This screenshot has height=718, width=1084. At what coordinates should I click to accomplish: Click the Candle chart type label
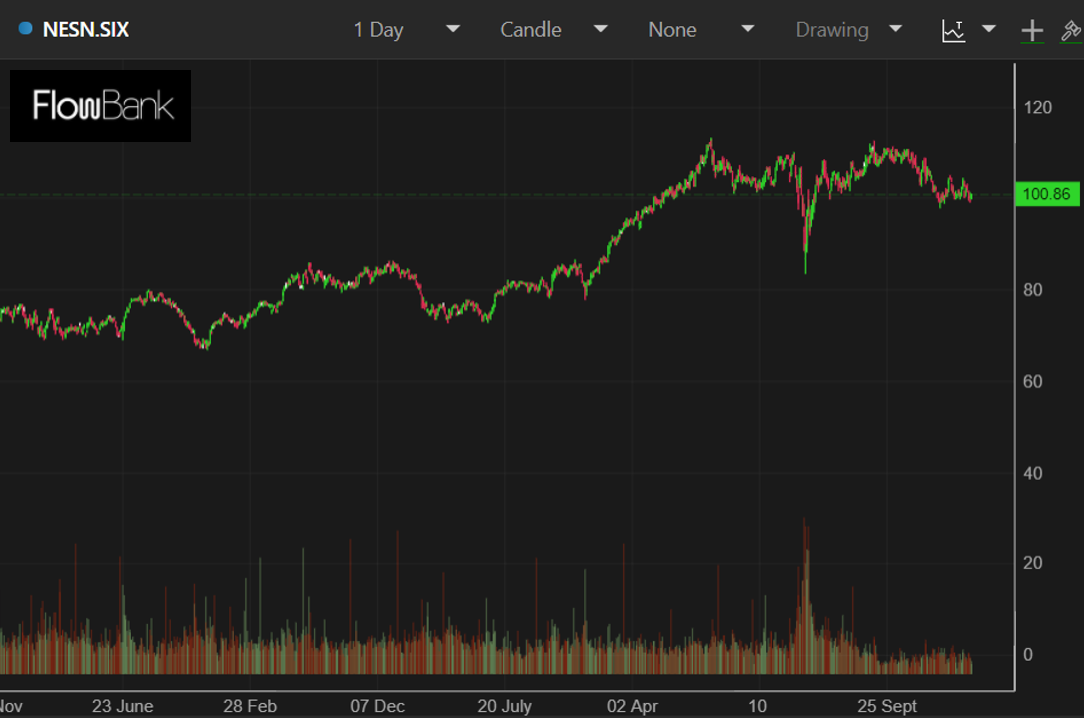tap(530, 30)
